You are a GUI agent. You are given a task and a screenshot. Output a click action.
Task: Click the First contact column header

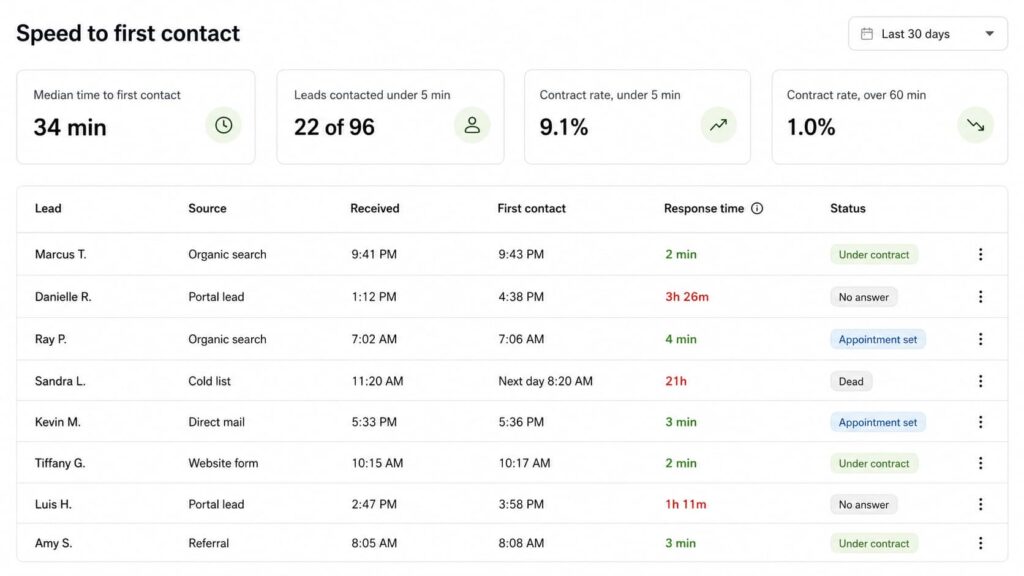pos(531,208)
